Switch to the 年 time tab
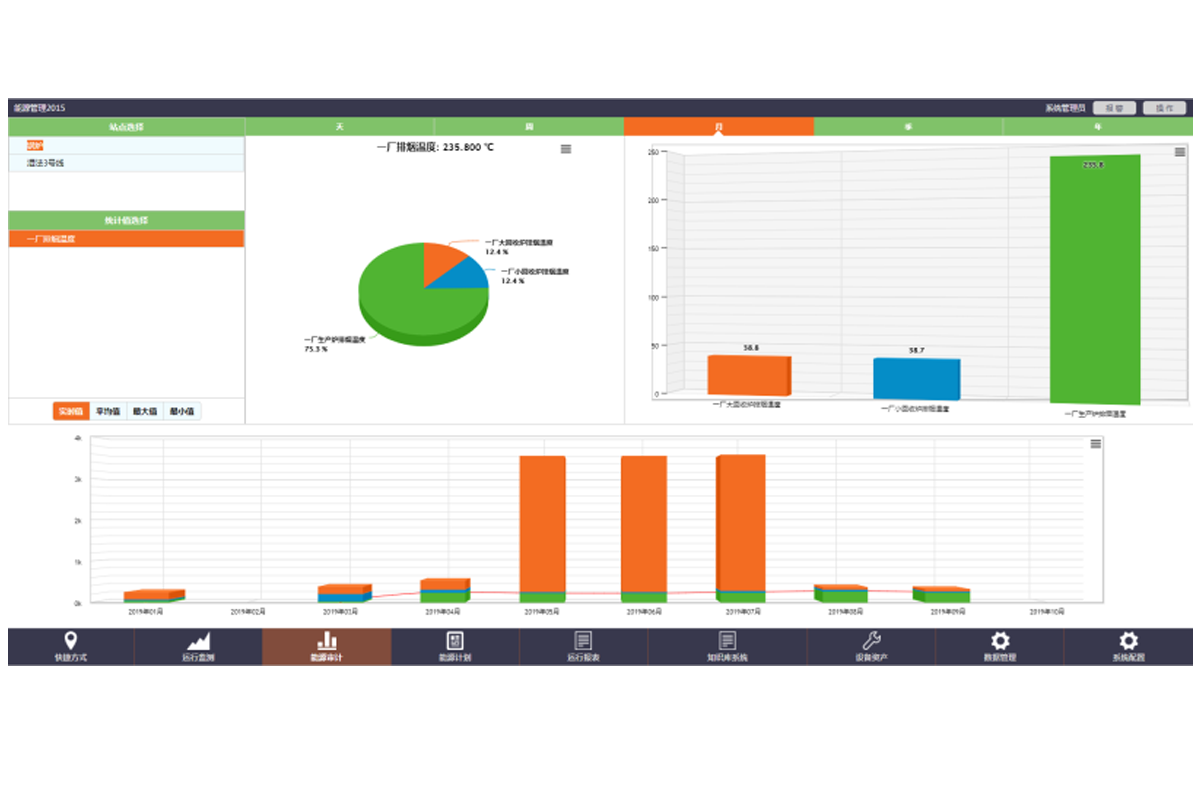 [x=1097, y=127]
